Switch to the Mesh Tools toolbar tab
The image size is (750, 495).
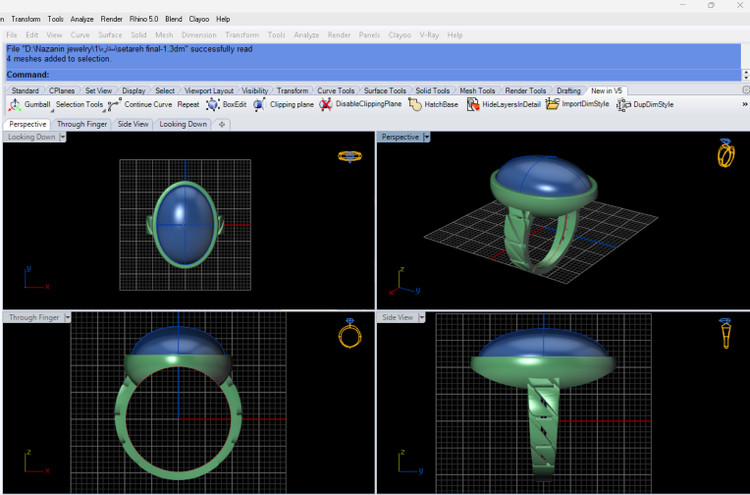[477, 91]
